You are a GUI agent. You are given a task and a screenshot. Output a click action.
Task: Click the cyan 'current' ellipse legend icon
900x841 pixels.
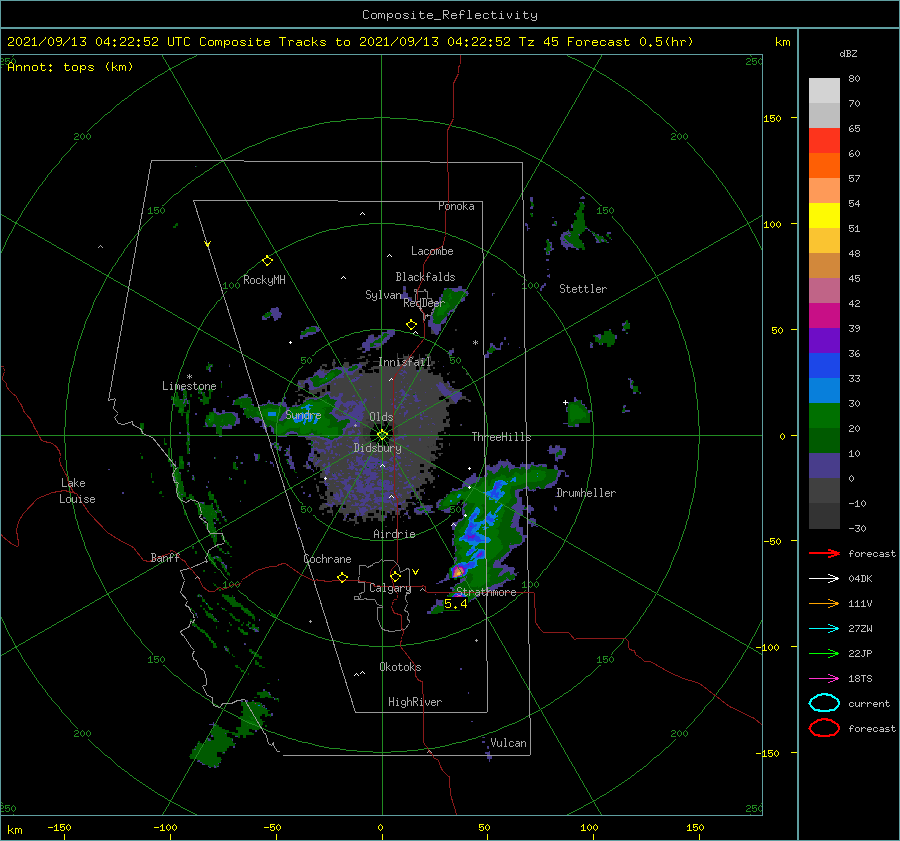click(x=824, y=703)
